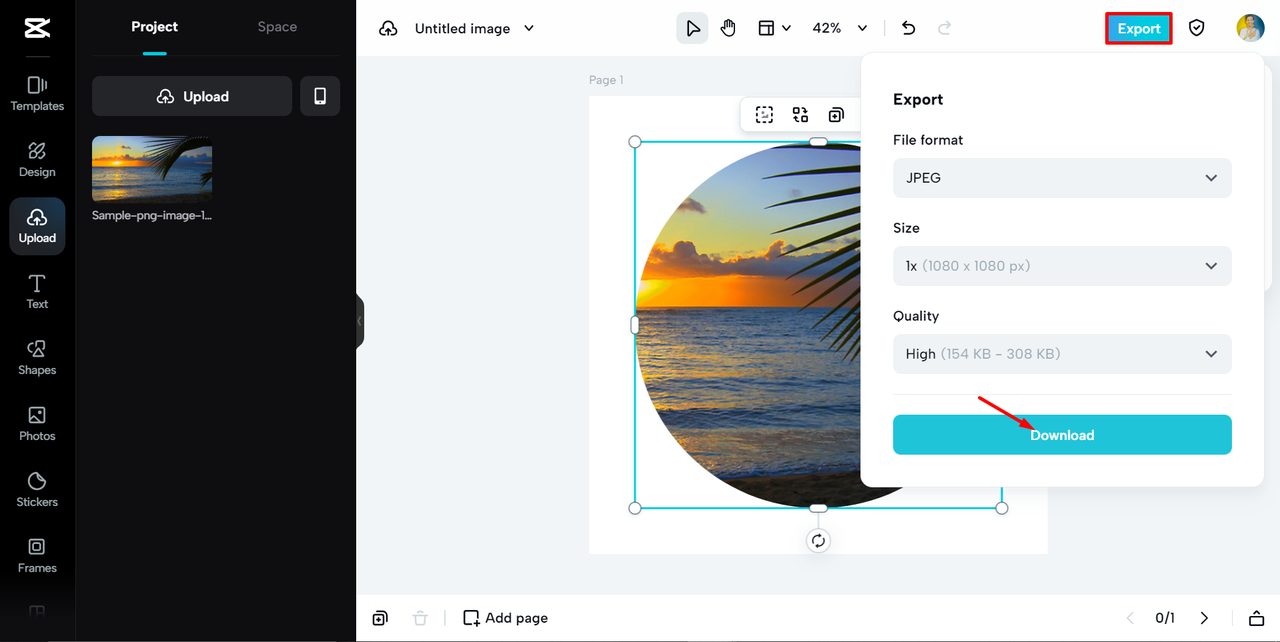Open the layout resize dropdown
Viewport: 1280px width, 642px height.
coord(774,28)
